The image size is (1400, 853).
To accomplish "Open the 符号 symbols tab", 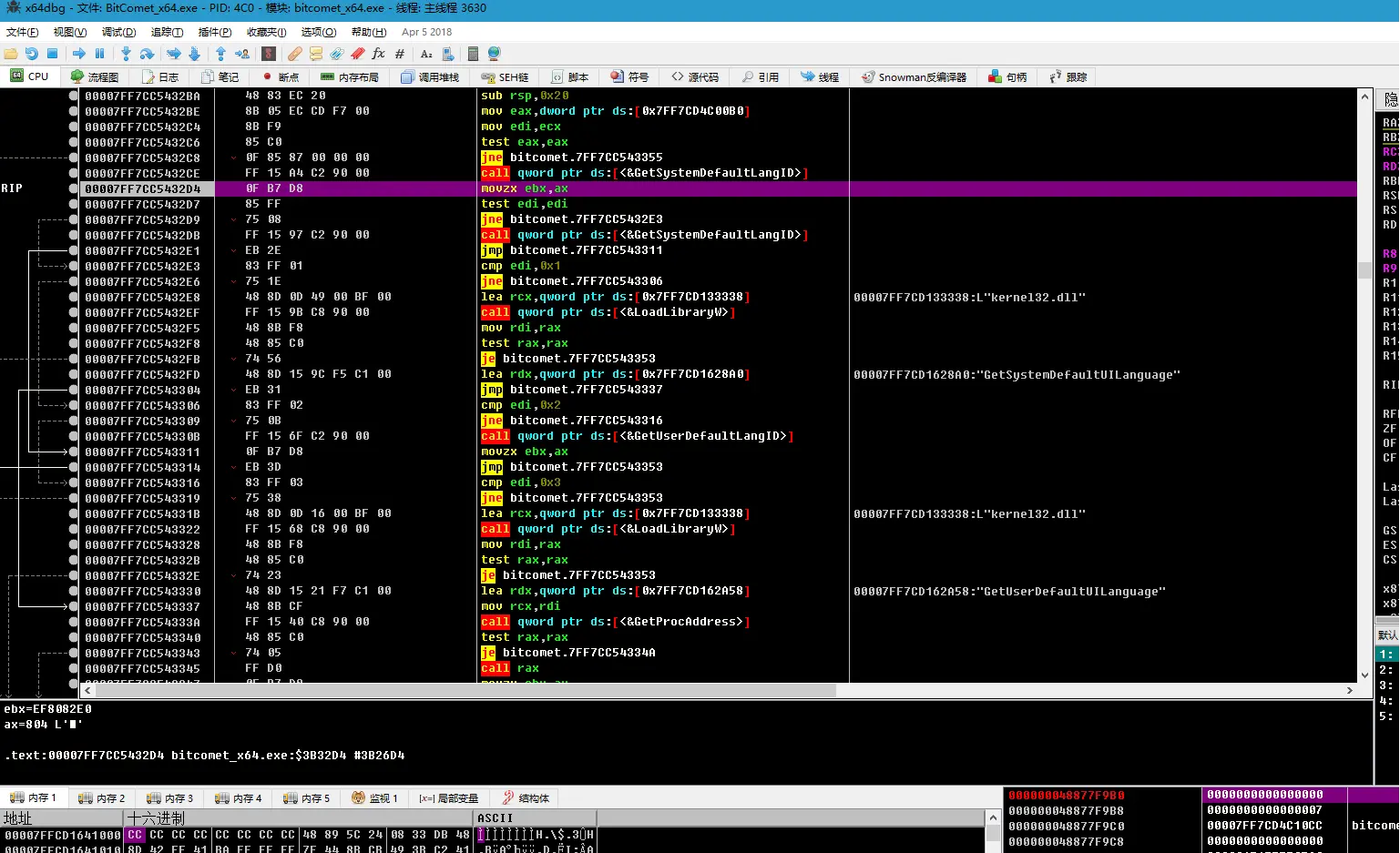I will [x=629, y=76].
